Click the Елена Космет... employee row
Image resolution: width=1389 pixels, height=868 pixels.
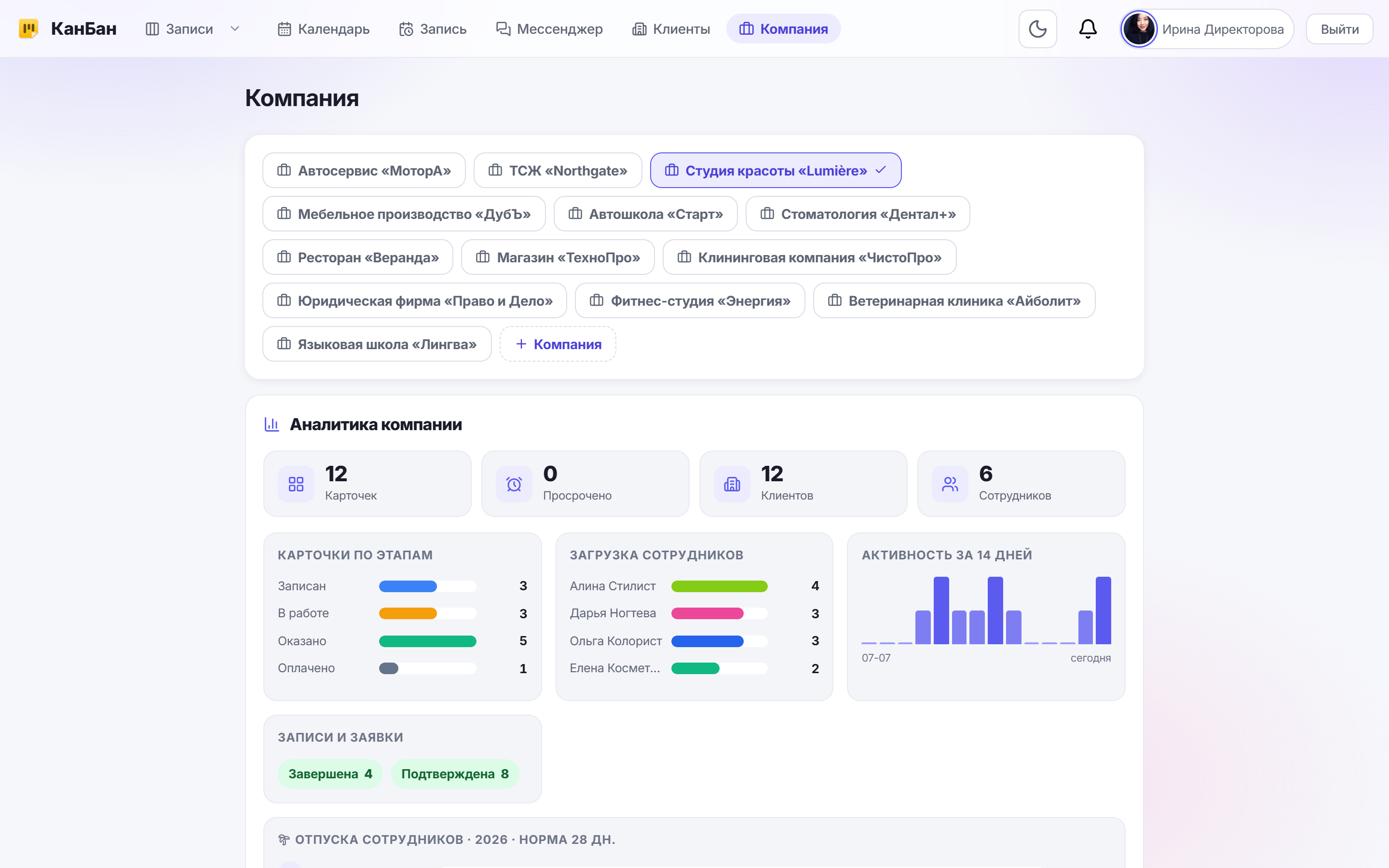[x=694, y=668]
